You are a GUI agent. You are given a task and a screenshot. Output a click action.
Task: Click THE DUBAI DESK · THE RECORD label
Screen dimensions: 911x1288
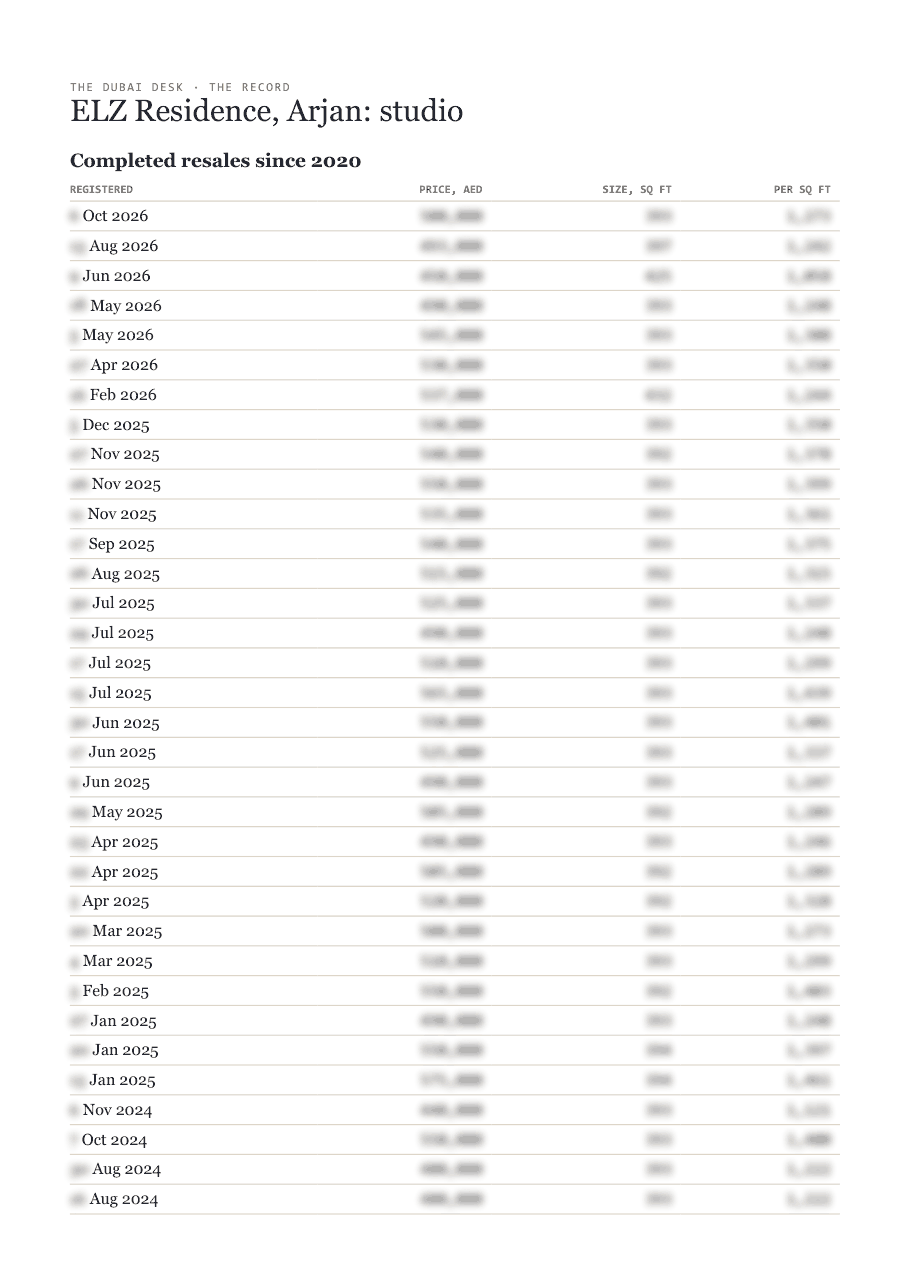click(180, 87)
